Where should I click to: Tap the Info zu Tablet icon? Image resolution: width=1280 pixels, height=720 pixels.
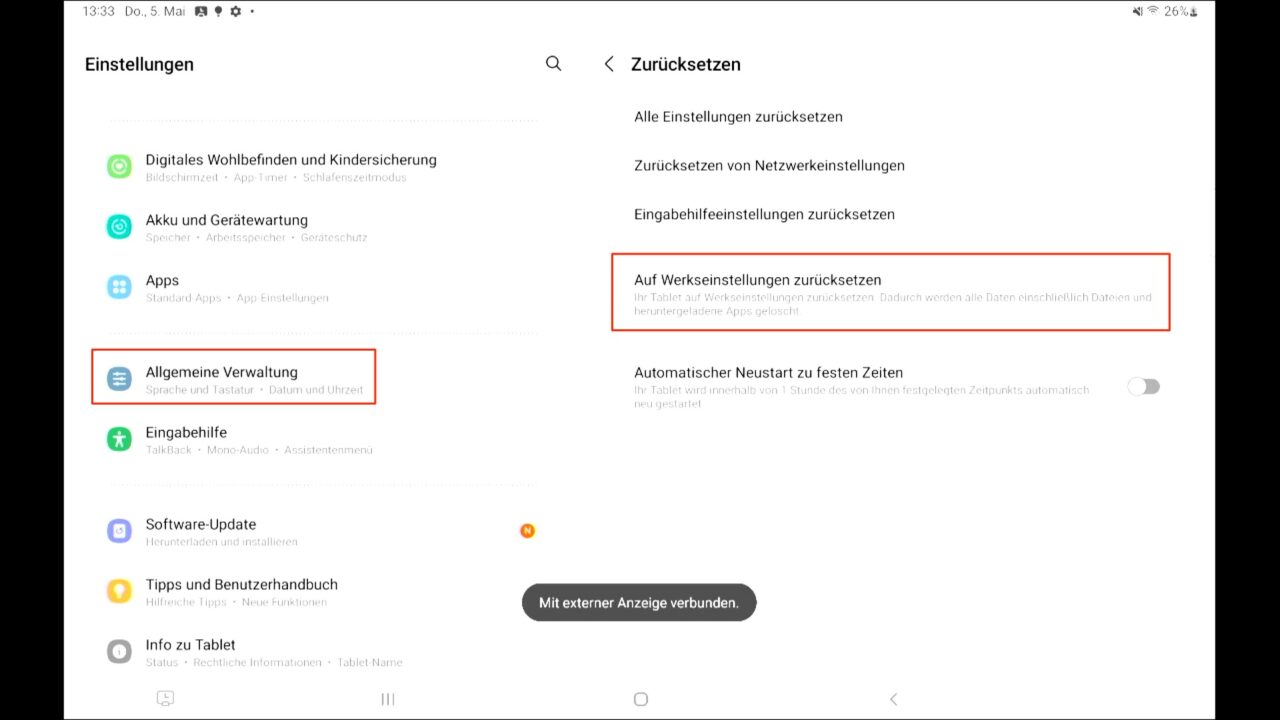pyautogui.click(x=119, y=652)
